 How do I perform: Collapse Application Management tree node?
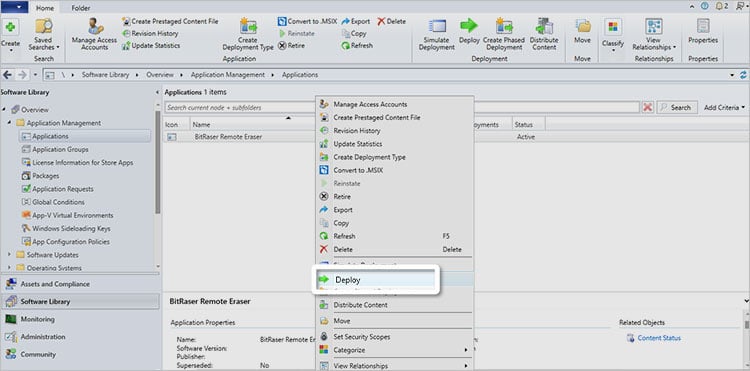click(9, 123)
